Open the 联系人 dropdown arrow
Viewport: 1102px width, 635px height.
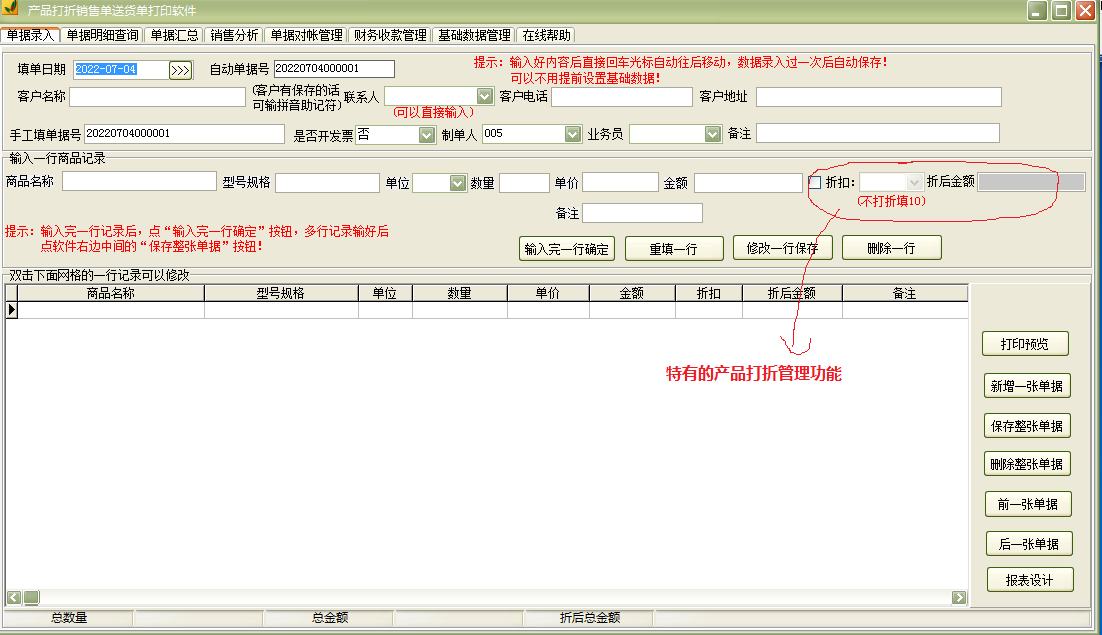(484, 96)
